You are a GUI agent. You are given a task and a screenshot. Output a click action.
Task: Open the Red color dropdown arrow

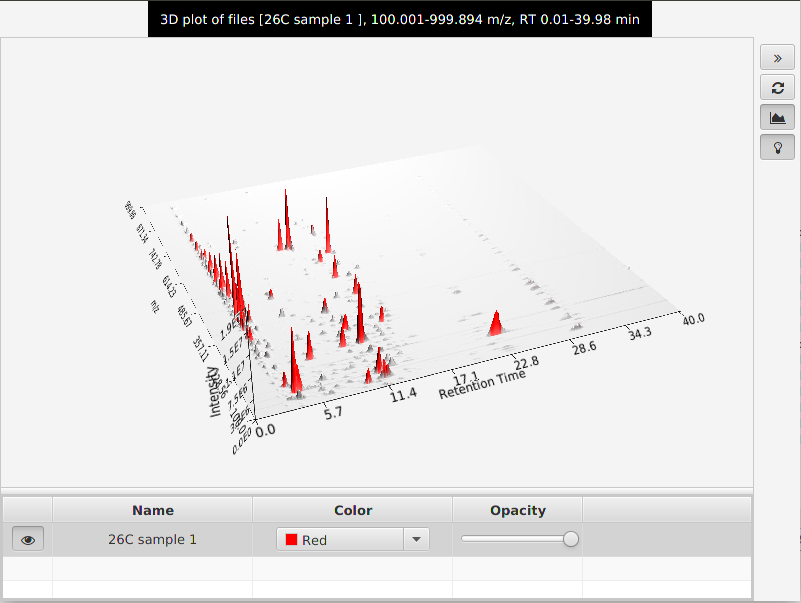point(416,540)
